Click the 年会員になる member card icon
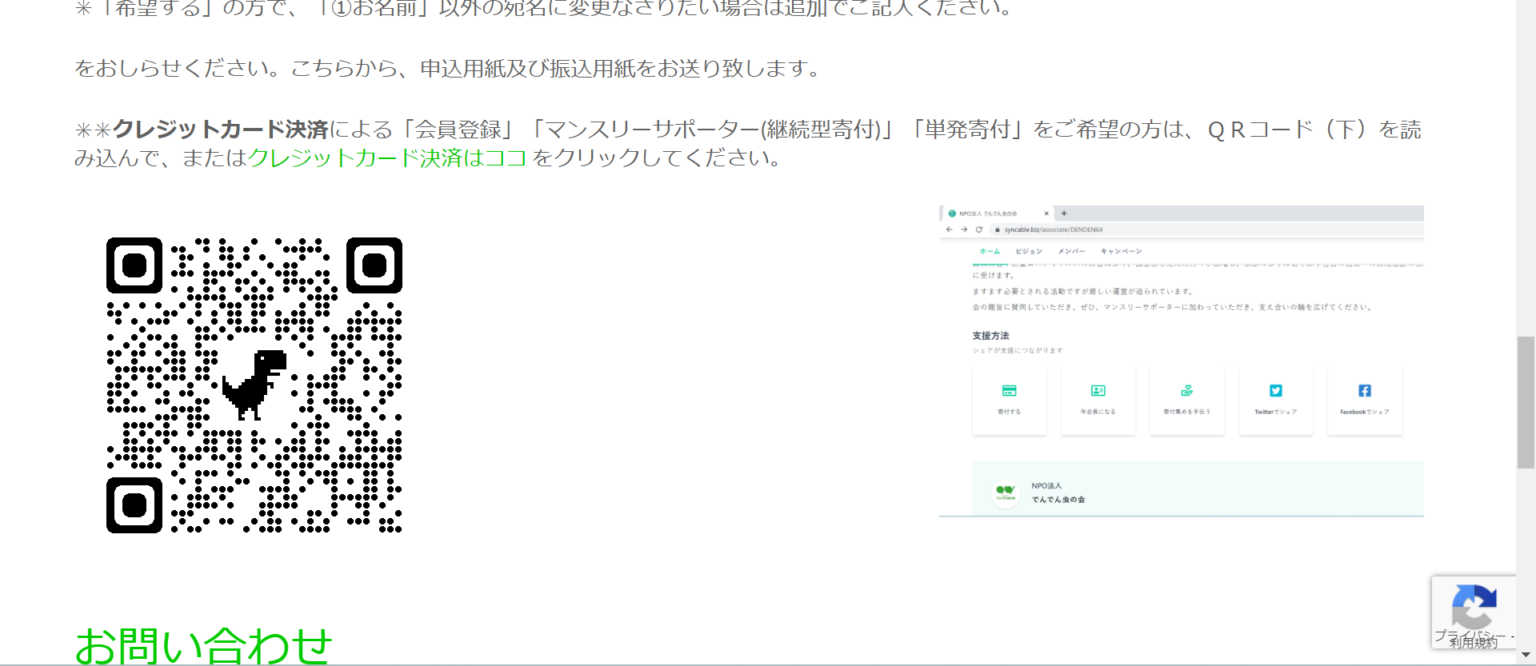 [1098, 391]
